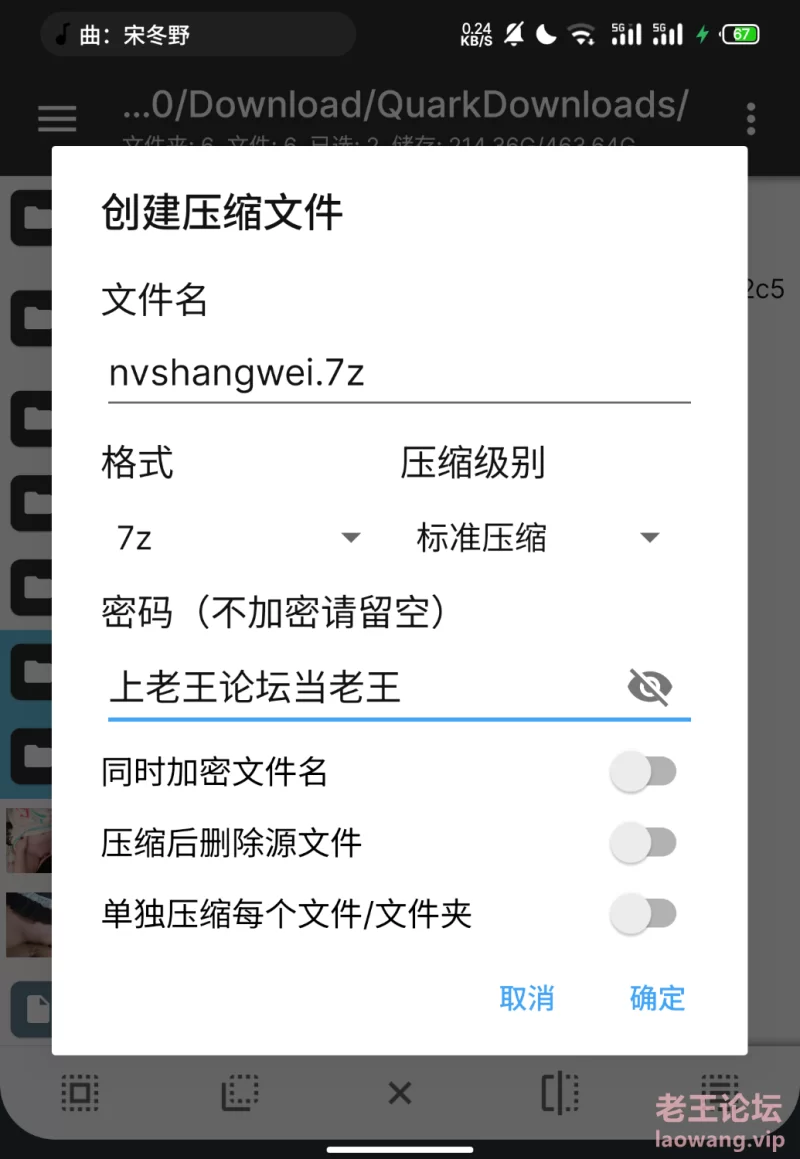This screenshot has height=1159, width=800.
Task: Tap the invert selection icon in bottom toolbar
Action: [x=240, y=1092]
